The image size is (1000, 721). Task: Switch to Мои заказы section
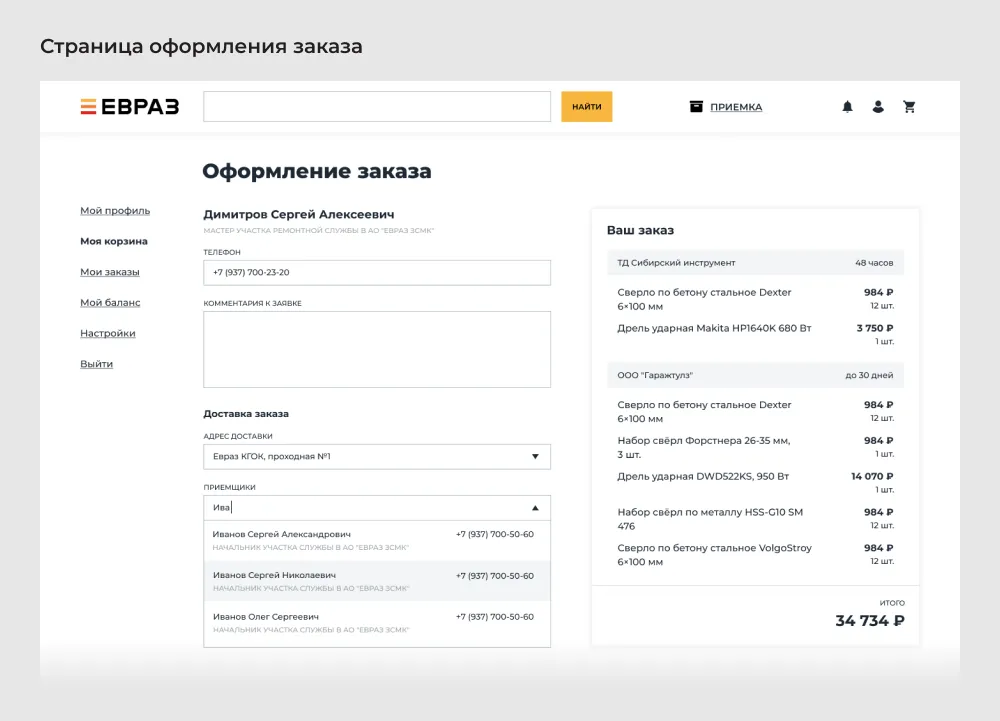(112, 272)
